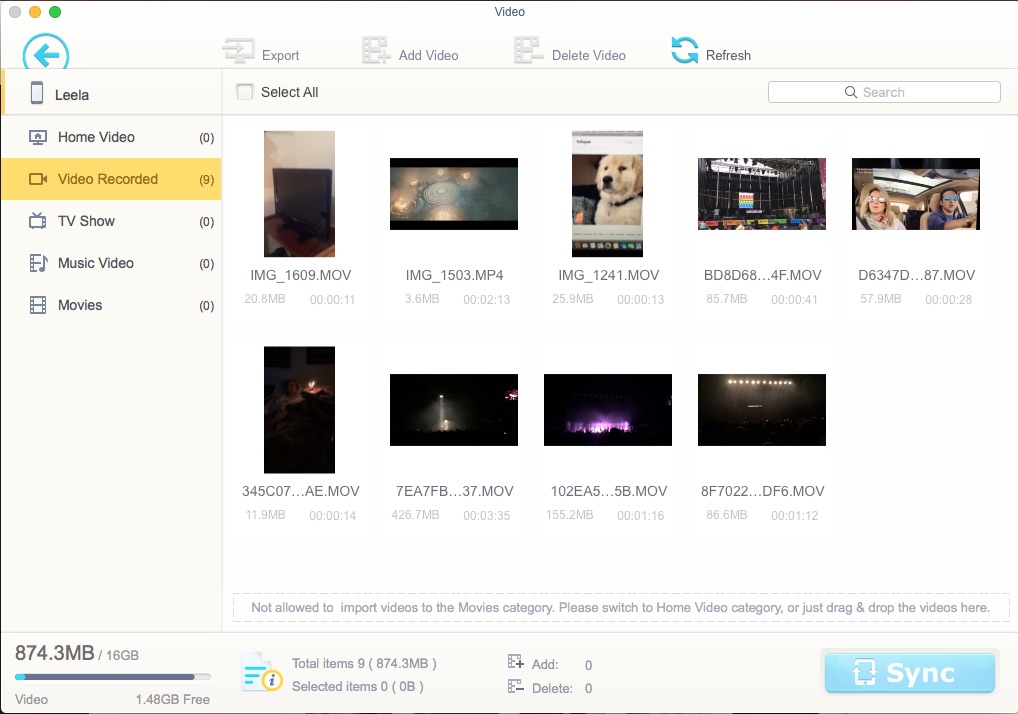Click the Selected items 0 status text

point(358,686)
